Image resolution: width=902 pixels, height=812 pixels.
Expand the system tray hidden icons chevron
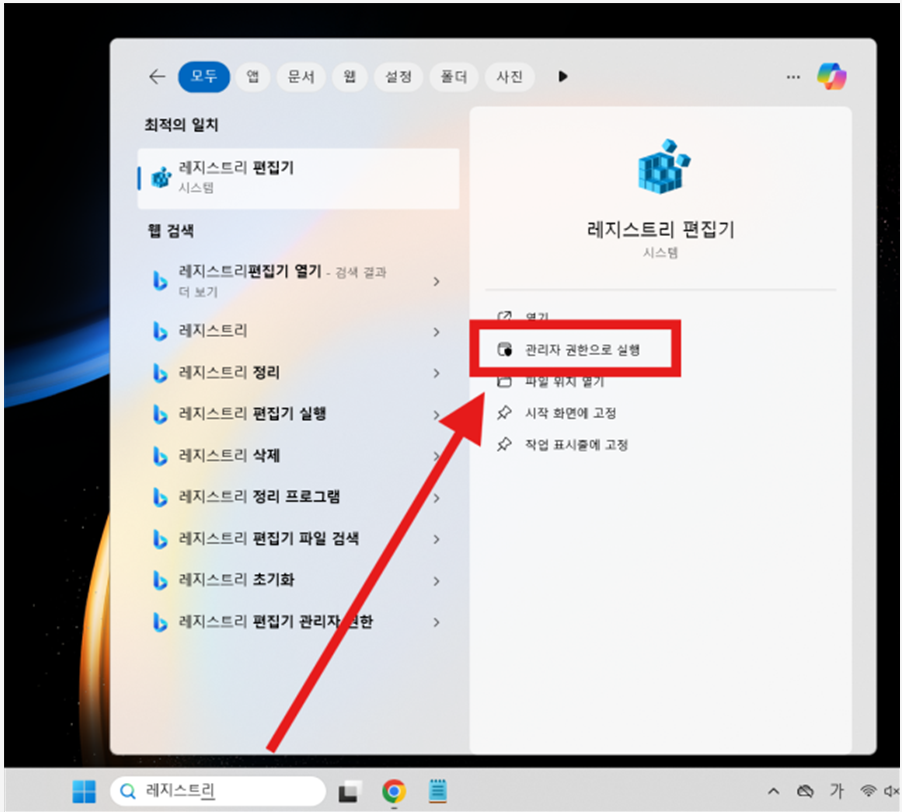tap(773, 790)
